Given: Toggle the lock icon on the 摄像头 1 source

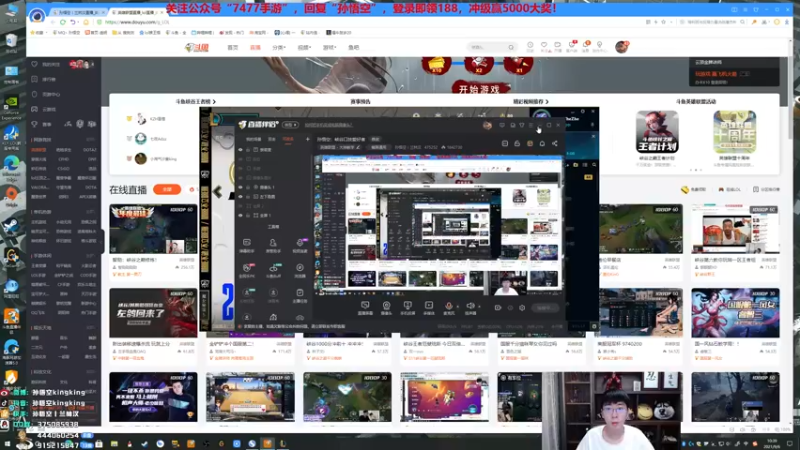Looking at the screenshot, I should click(248, 187).
